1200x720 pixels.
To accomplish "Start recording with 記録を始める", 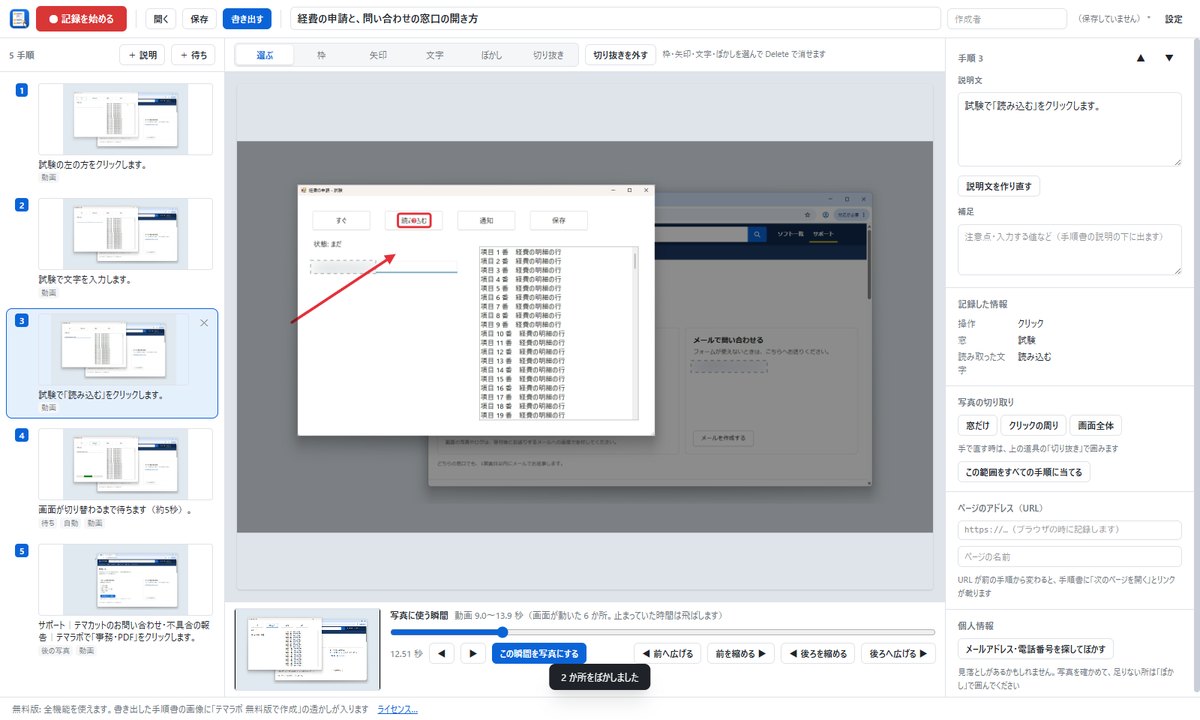I will tap(81, 18).
